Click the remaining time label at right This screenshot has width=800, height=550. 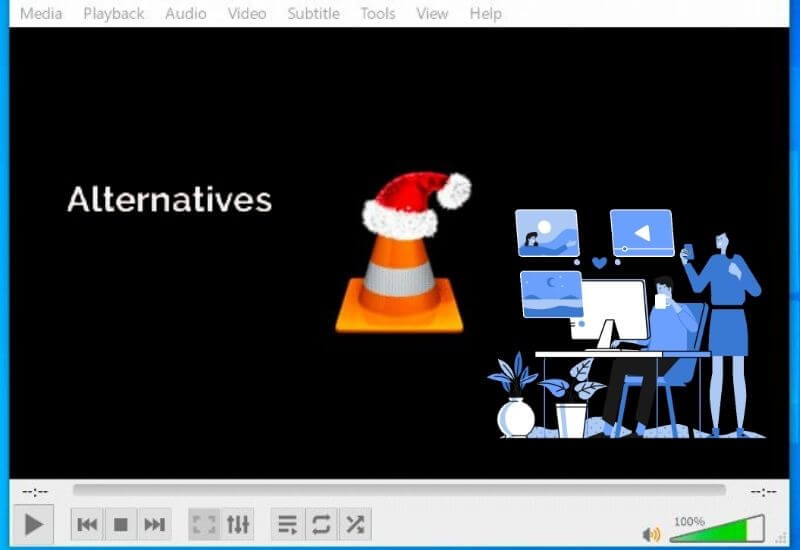763,491
